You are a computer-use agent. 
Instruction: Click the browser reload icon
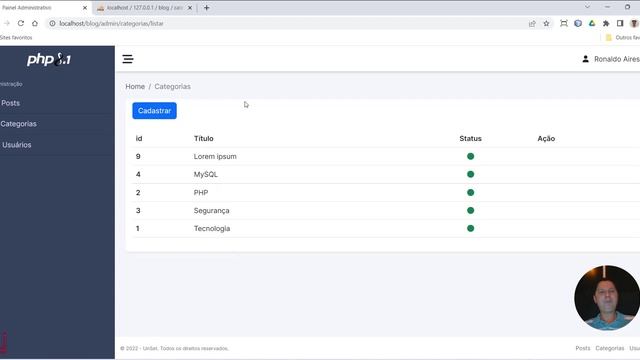pos(21,24)
